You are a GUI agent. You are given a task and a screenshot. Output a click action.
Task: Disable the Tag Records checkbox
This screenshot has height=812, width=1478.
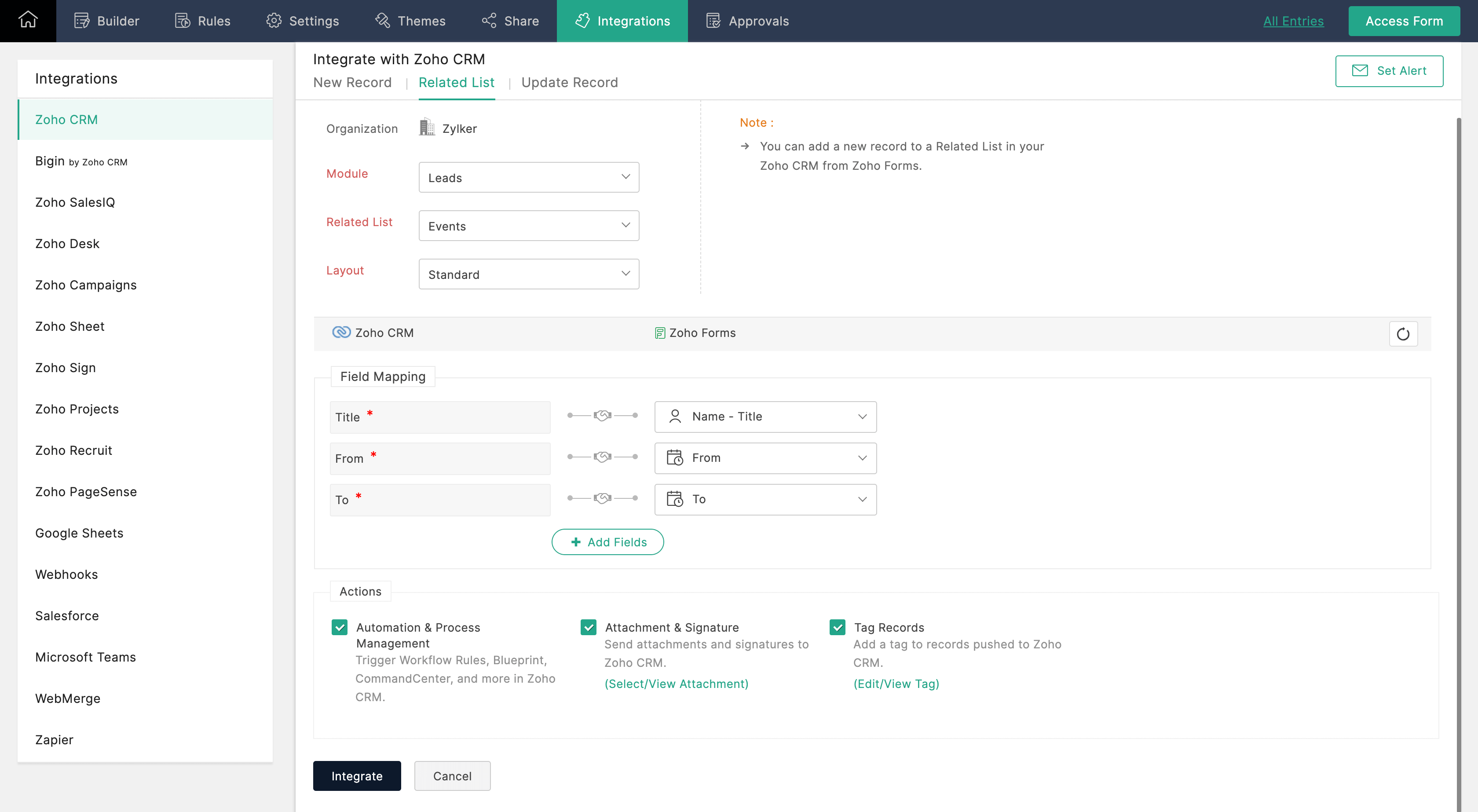(x=837, y=627)
